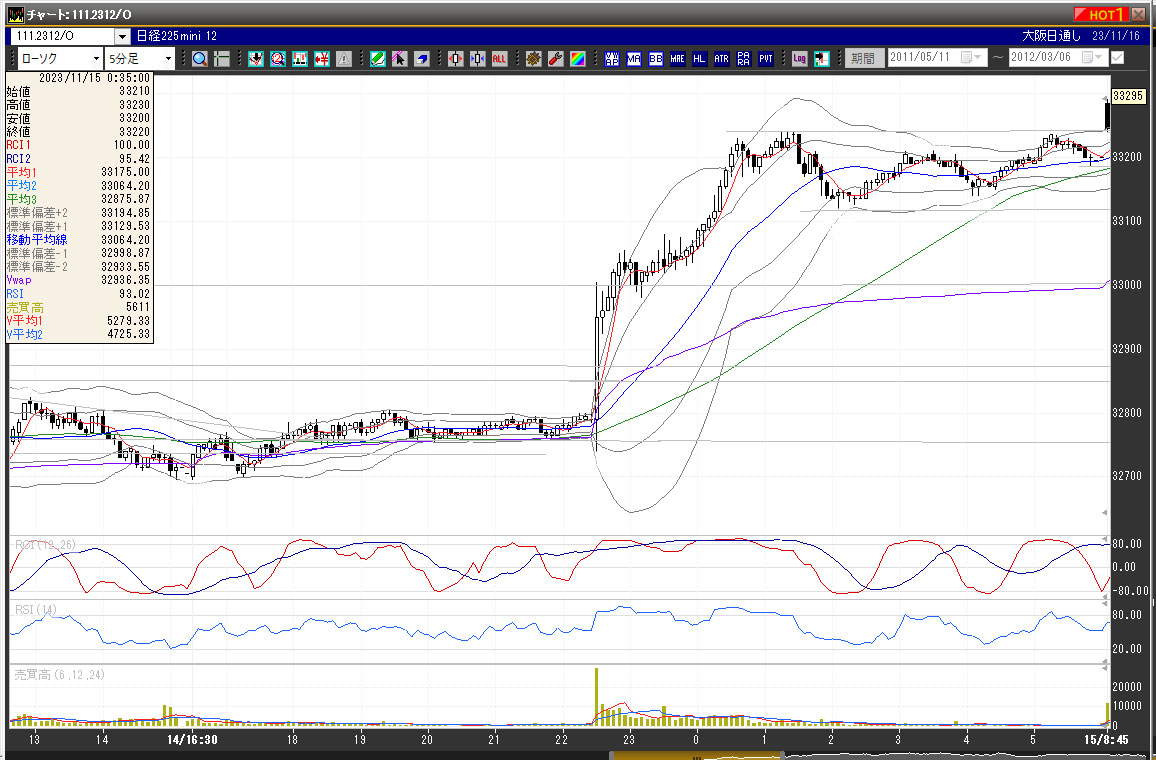Click the 期間 period button

click(x=863, y=58)
